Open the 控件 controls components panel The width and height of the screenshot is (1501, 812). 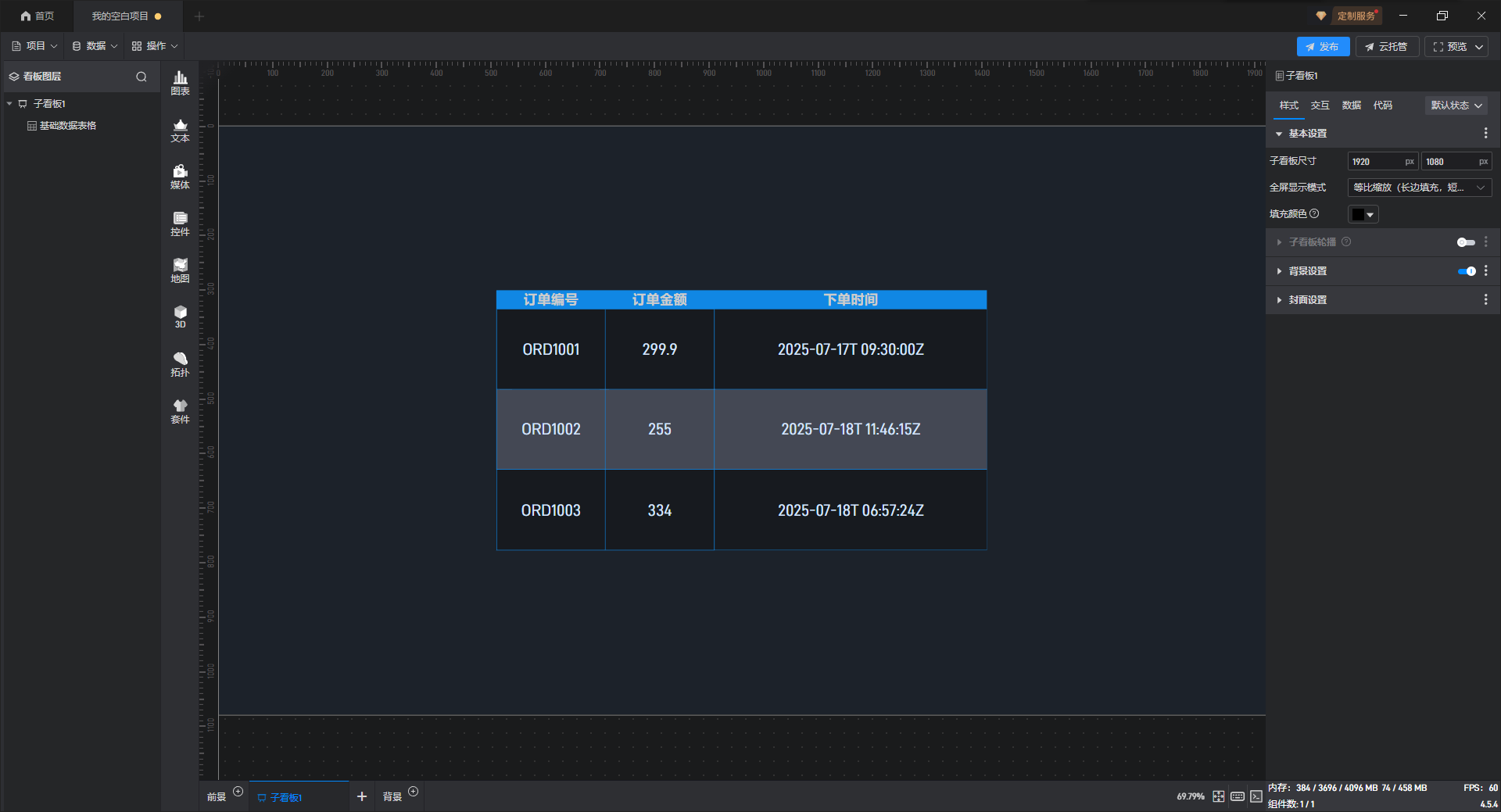point(180,224)
